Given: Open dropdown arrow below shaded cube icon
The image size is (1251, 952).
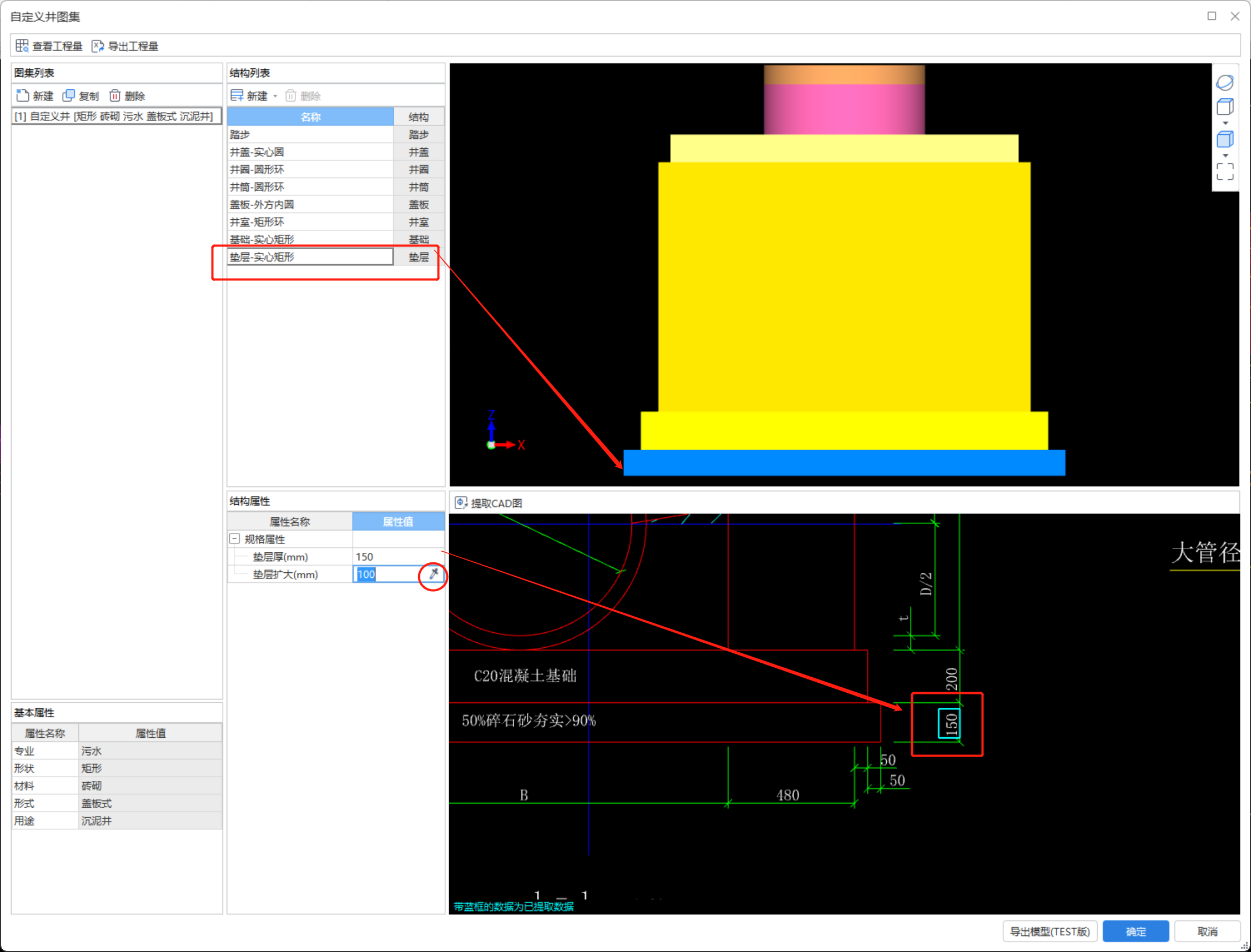Looking at the screenshot, I should [x=1225, y=155].
